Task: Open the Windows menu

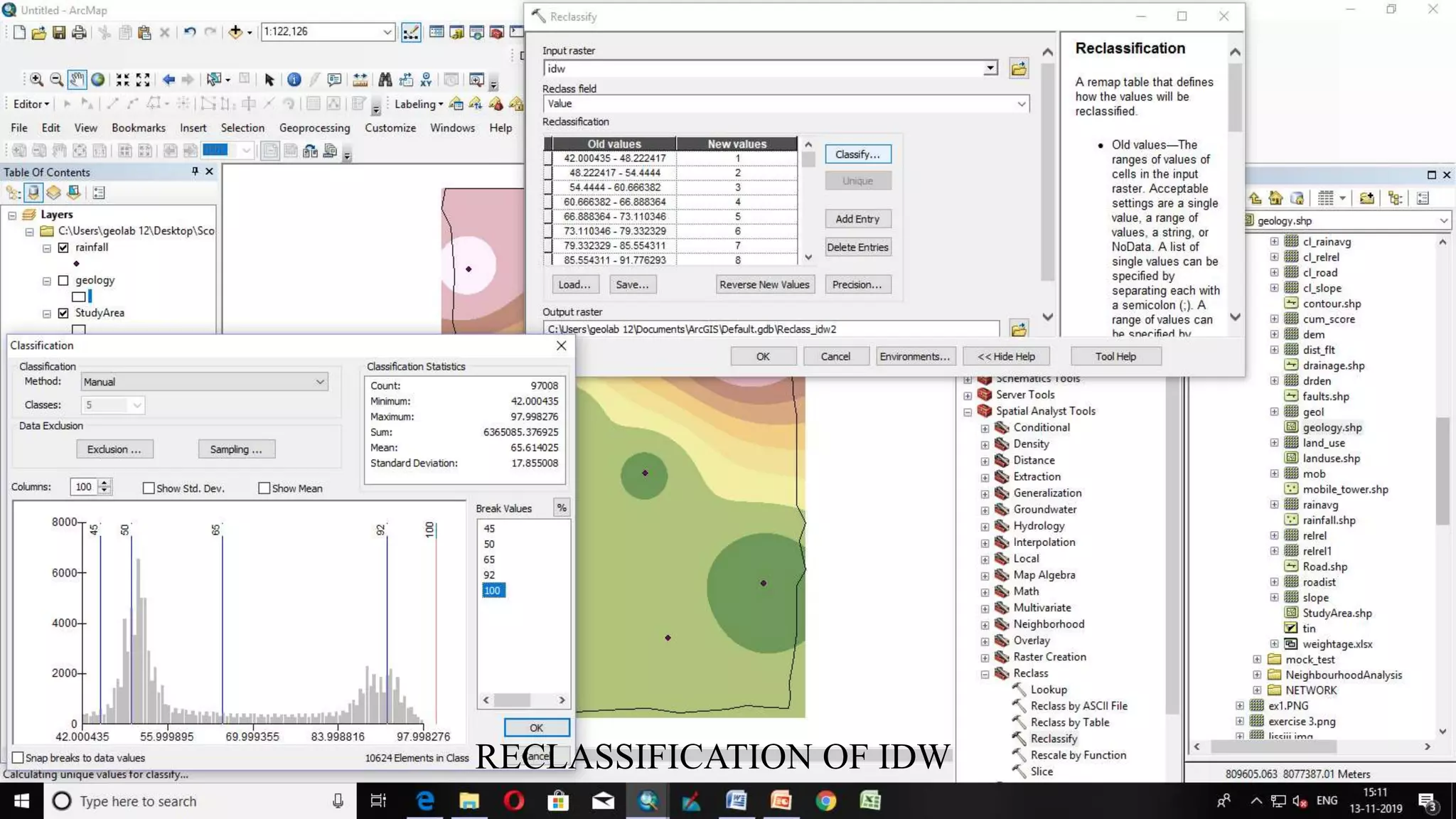Action: tap(452, 128)
